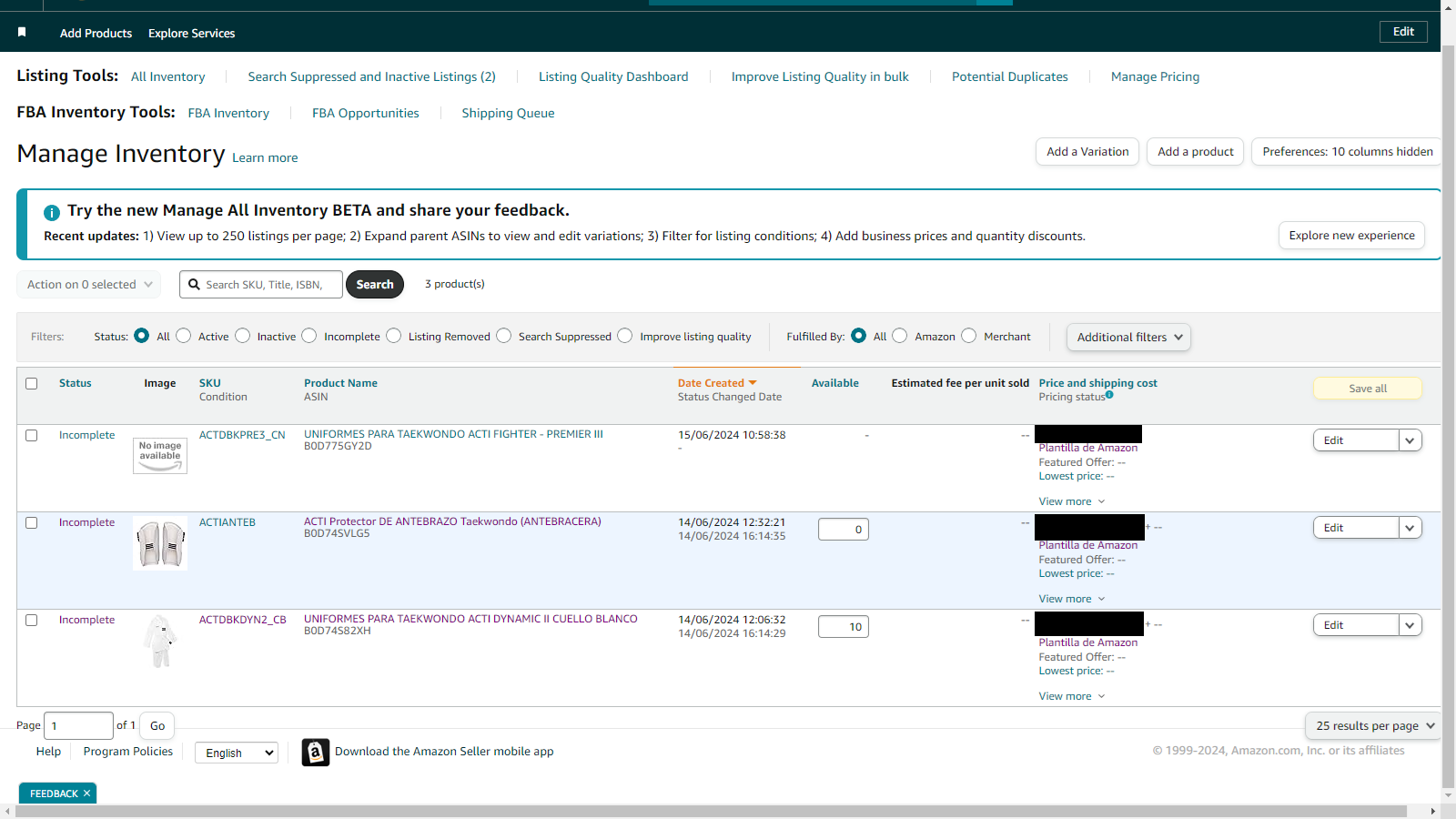This screenshot has width=1456, height=819.
Task: Open Manage Pricing tool
Action: tap(1155, 76)
